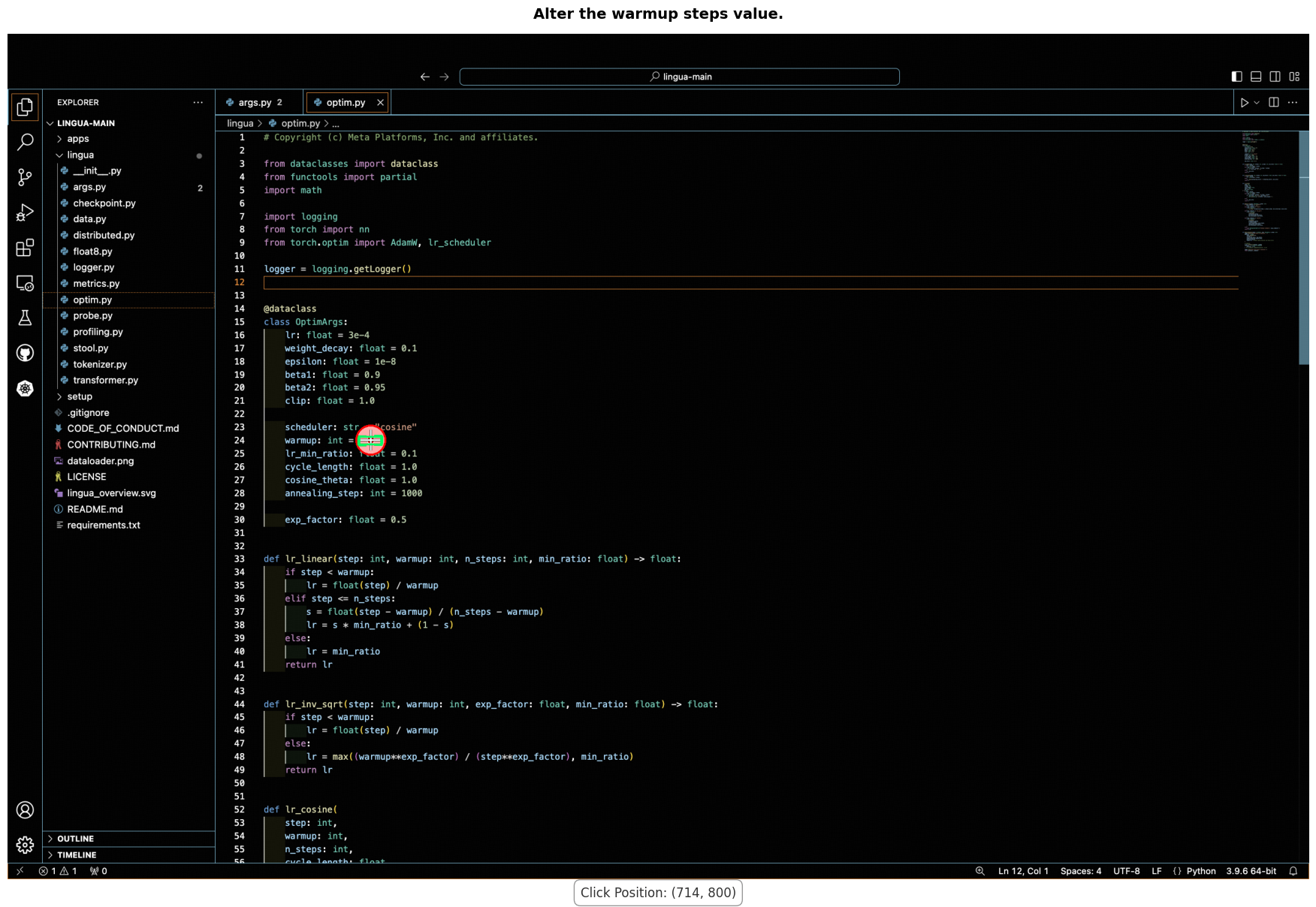Click the Python language mode in status bar
Image resolution: width=1316 pixels, height=907 pixels.
pos(1200,871)
